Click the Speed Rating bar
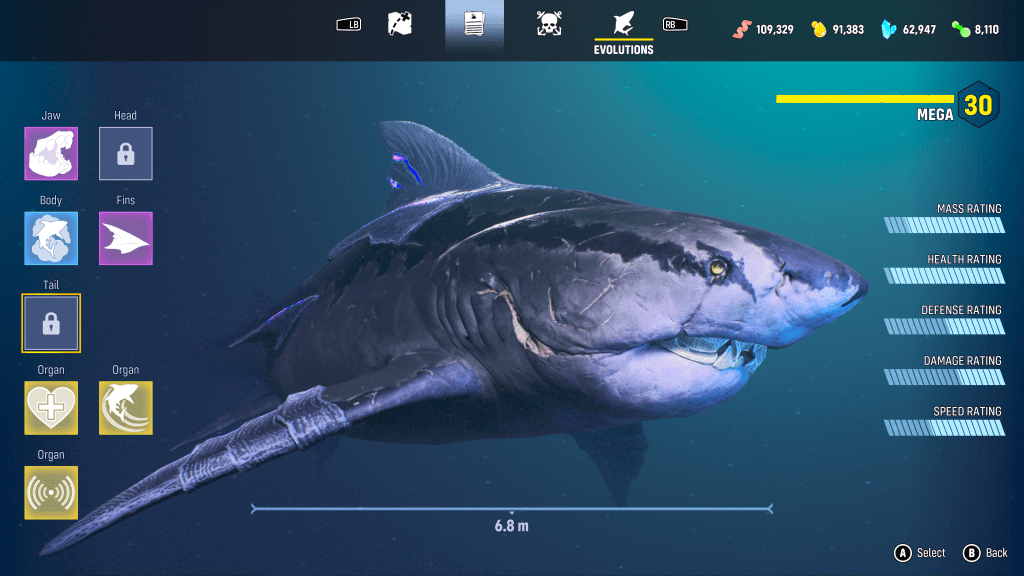1024x576 pixels. (944, 428)
